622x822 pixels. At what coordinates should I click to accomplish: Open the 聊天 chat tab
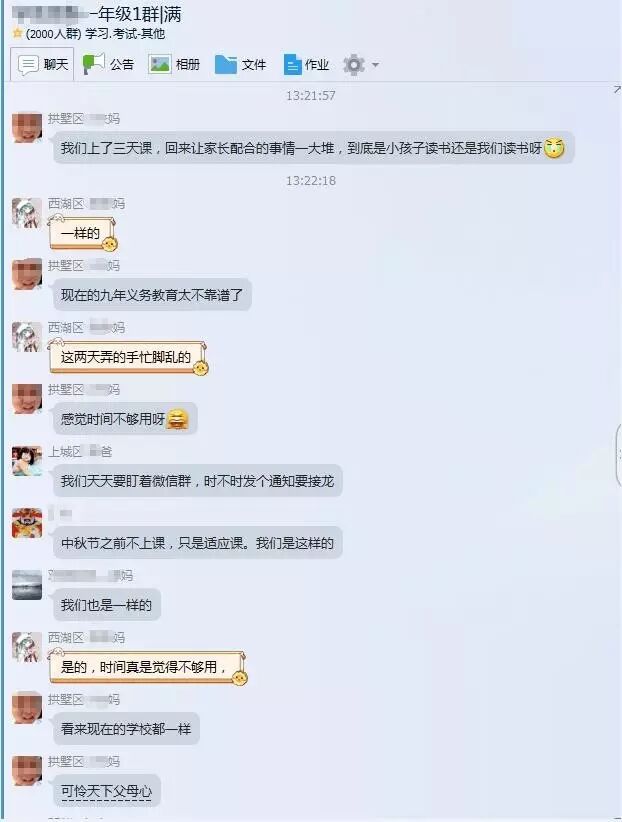coord(42,64)
